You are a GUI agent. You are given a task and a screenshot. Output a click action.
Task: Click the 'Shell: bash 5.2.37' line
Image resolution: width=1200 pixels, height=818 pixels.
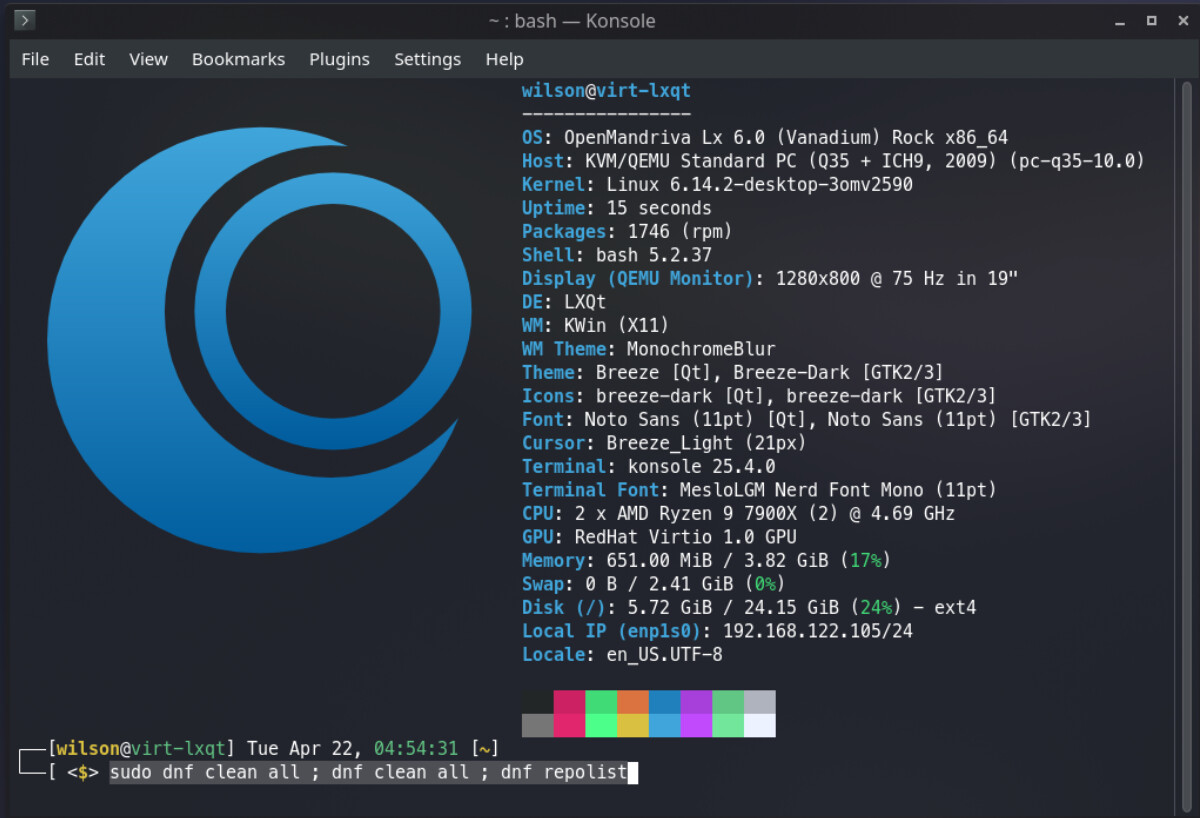(x=617, y=255)
